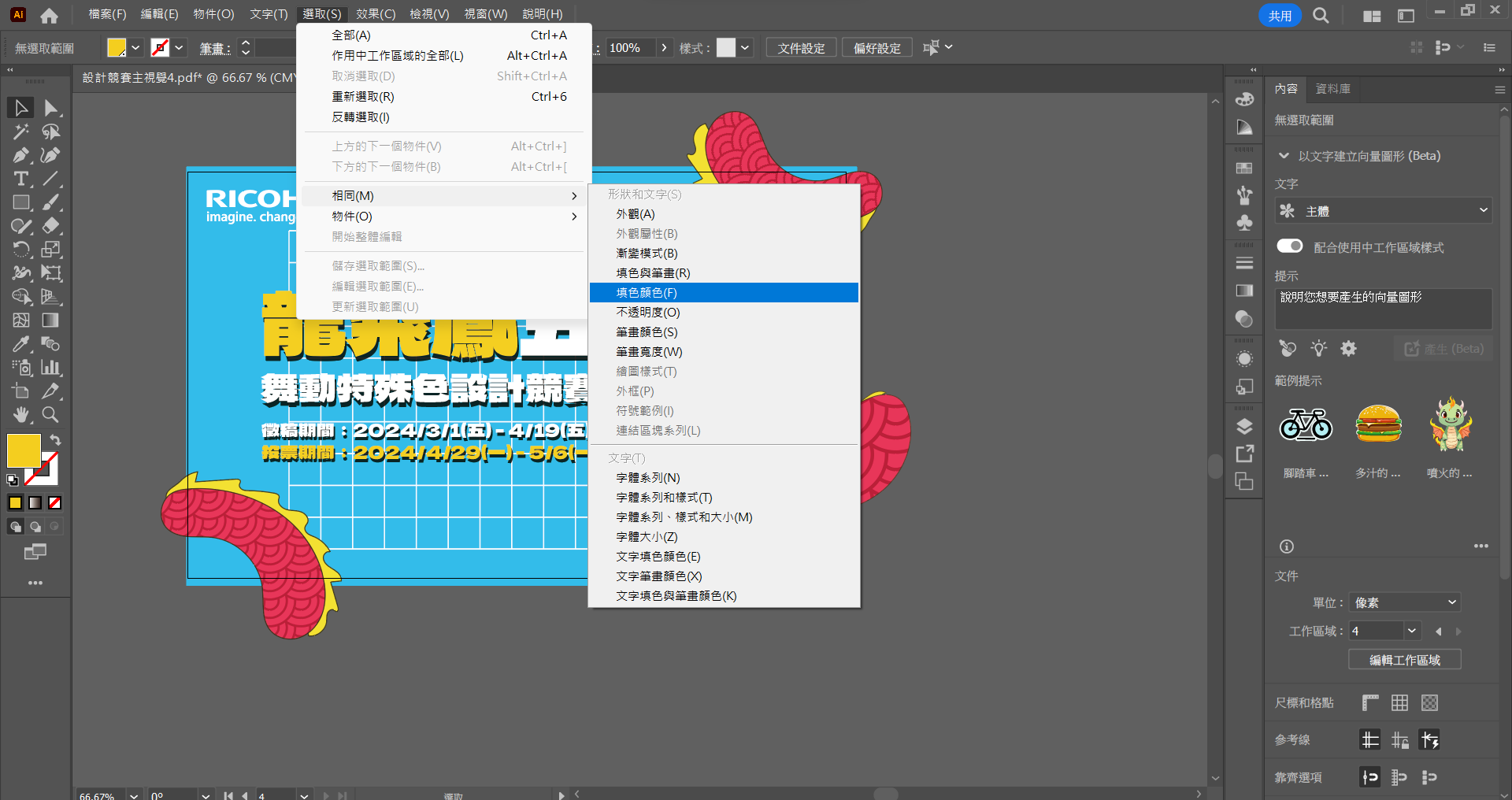Image resolution: width=1512 pixels, height=800 pixels.
Task: Show the grid icon in rulers section
Action: click(x=1399, y=702)
